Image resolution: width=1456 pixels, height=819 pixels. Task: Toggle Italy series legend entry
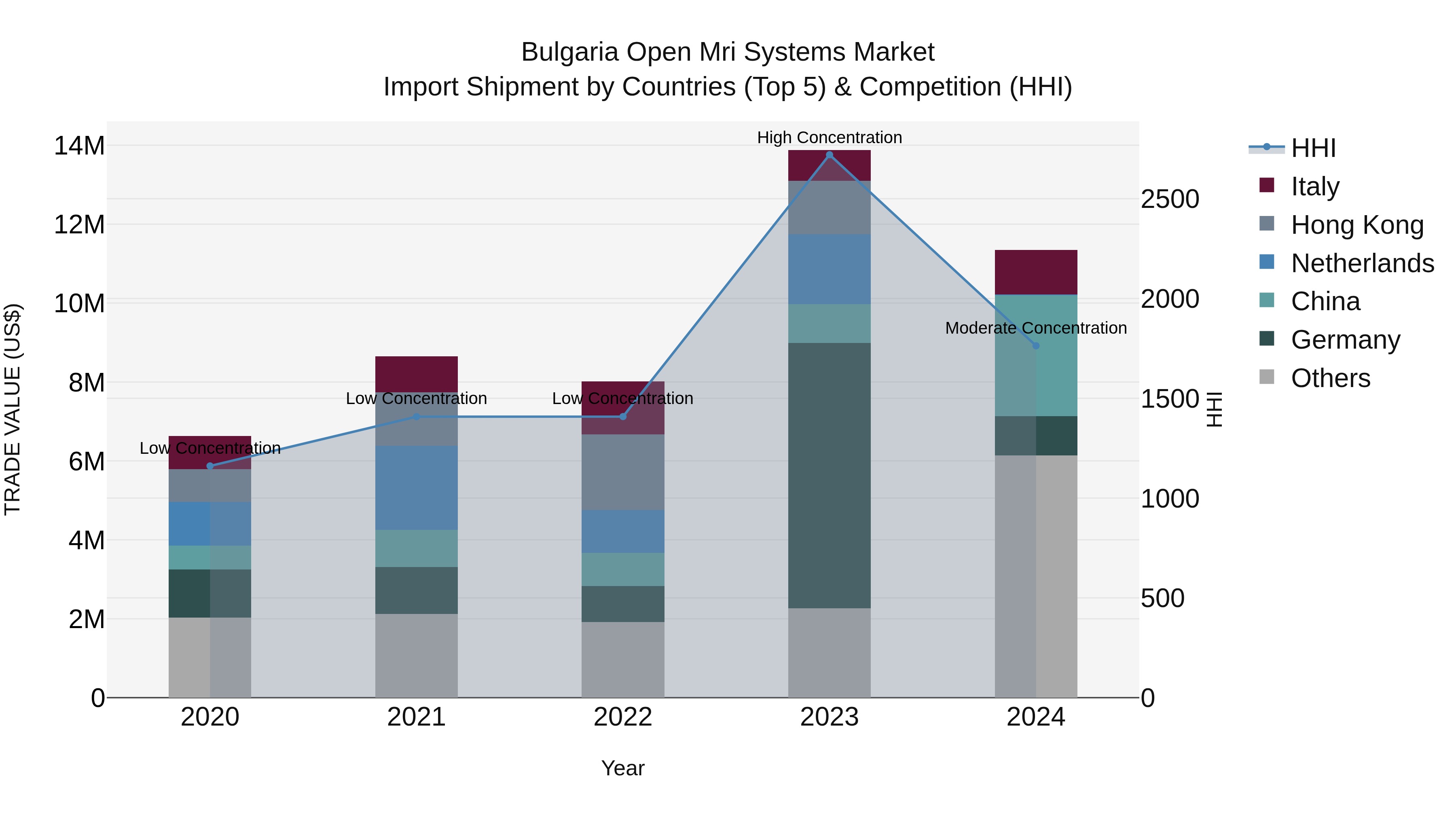1299,186
